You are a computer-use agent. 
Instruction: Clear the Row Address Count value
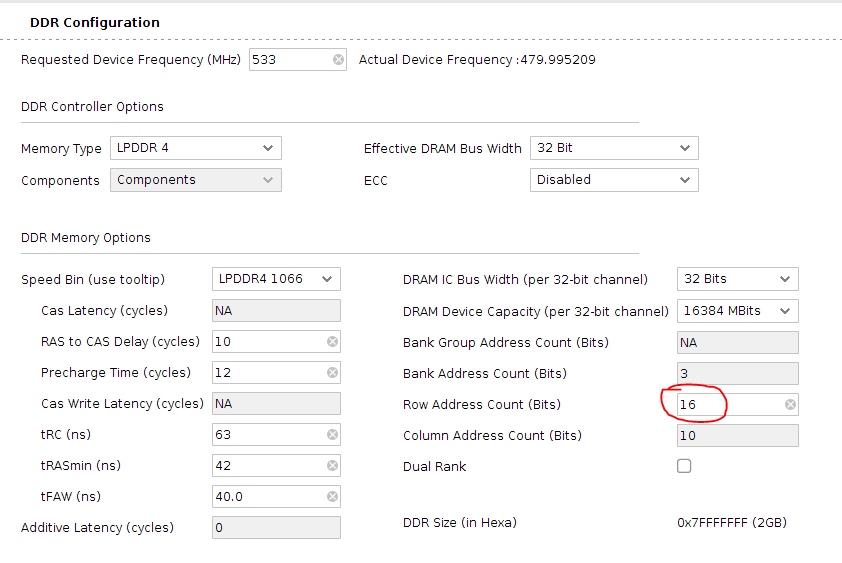pos(790,405)
